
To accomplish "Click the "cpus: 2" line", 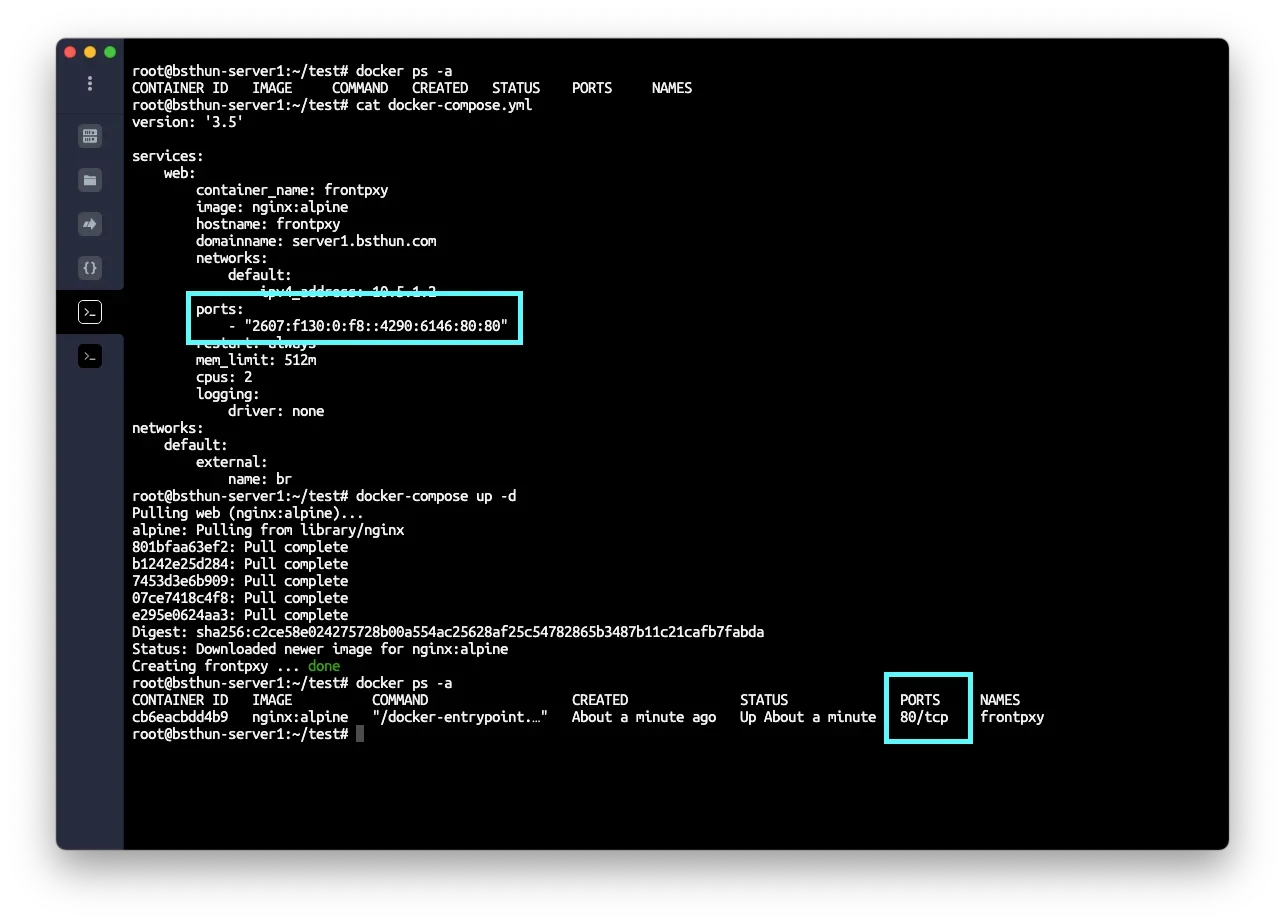I will point(224,377).
